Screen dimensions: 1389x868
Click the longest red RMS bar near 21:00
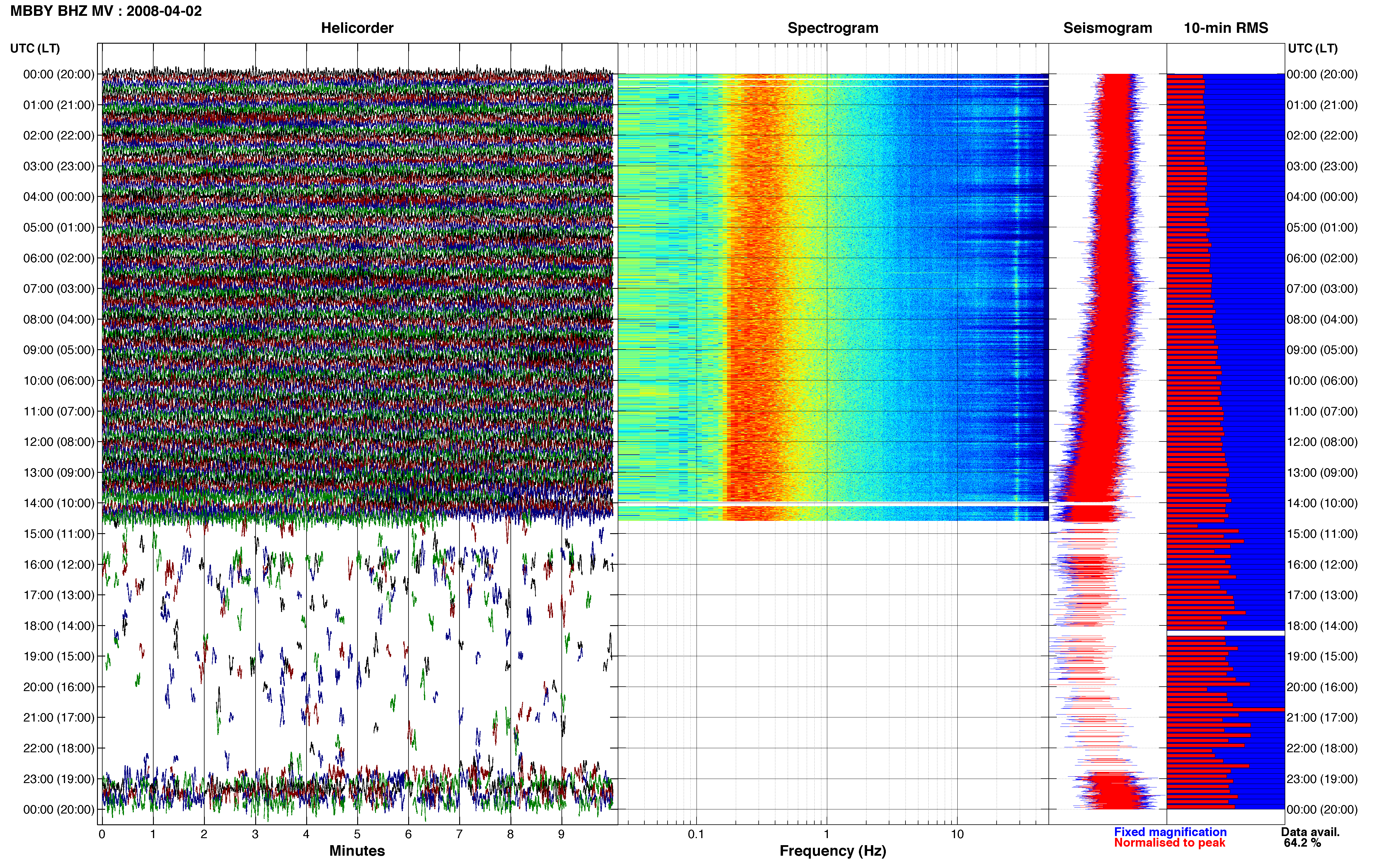1225,710
